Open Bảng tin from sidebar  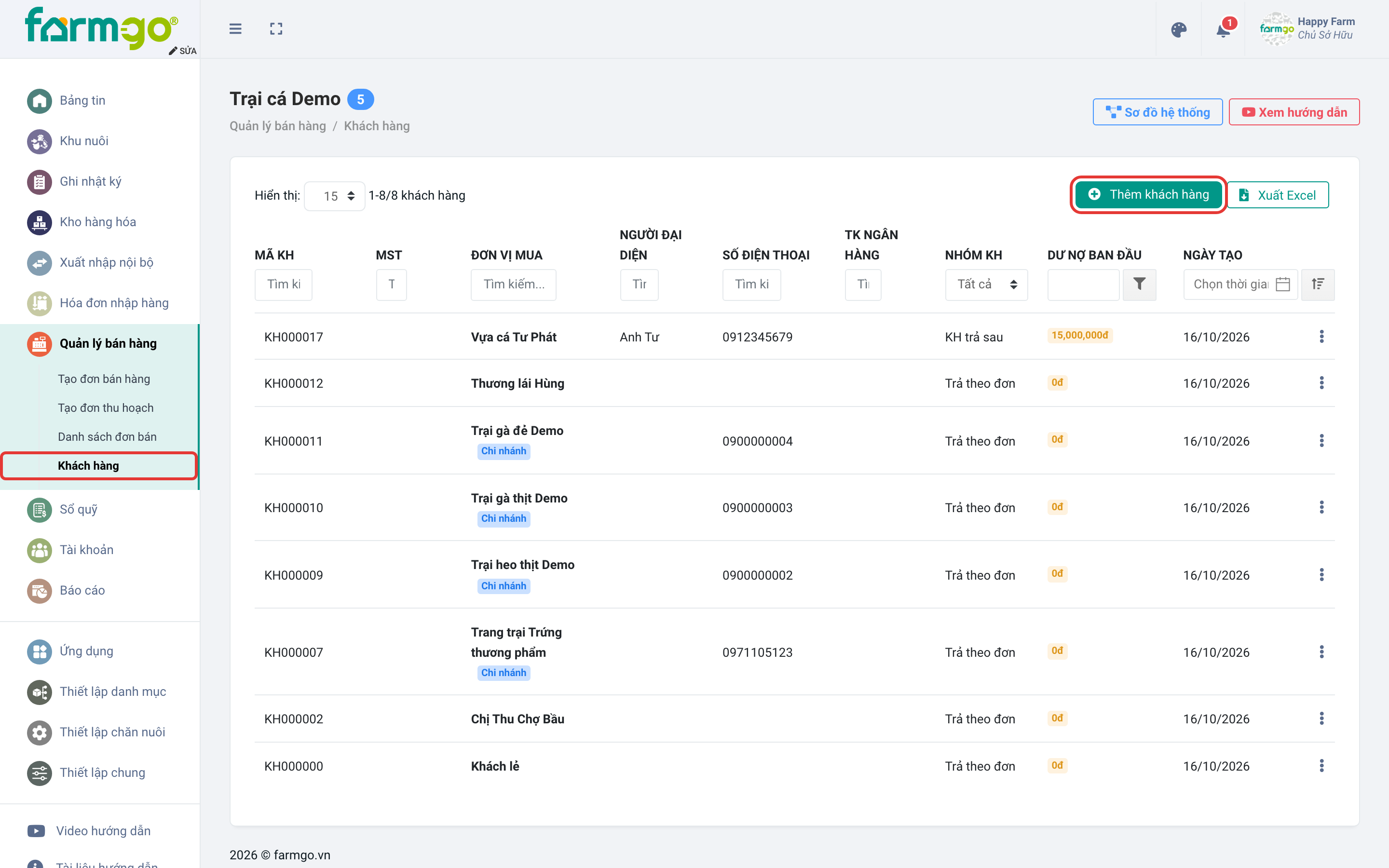coord(82,100)
